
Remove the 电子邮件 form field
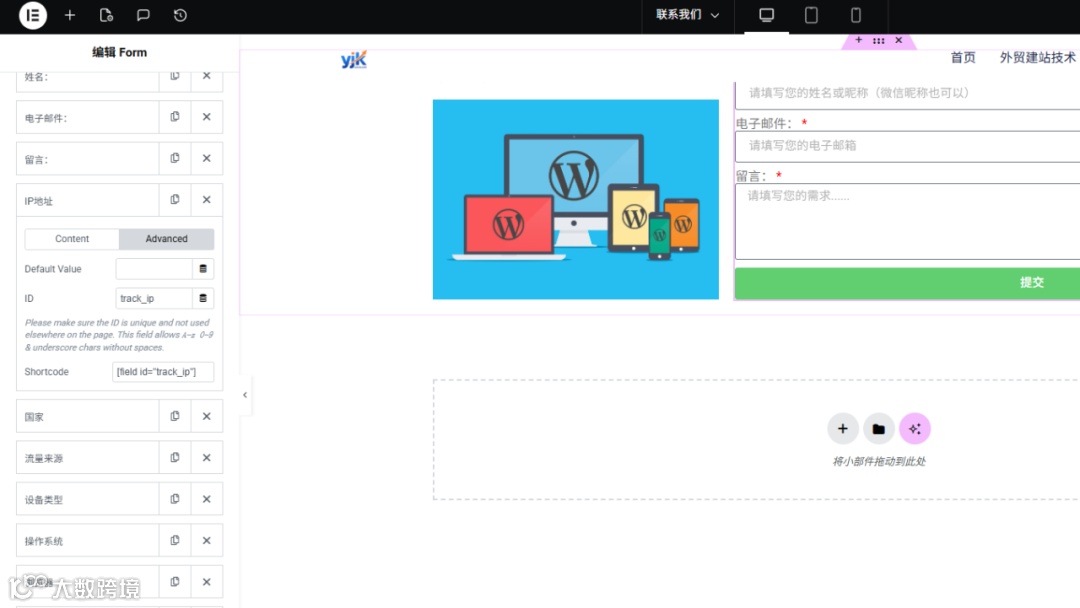(x=207, y=117)
